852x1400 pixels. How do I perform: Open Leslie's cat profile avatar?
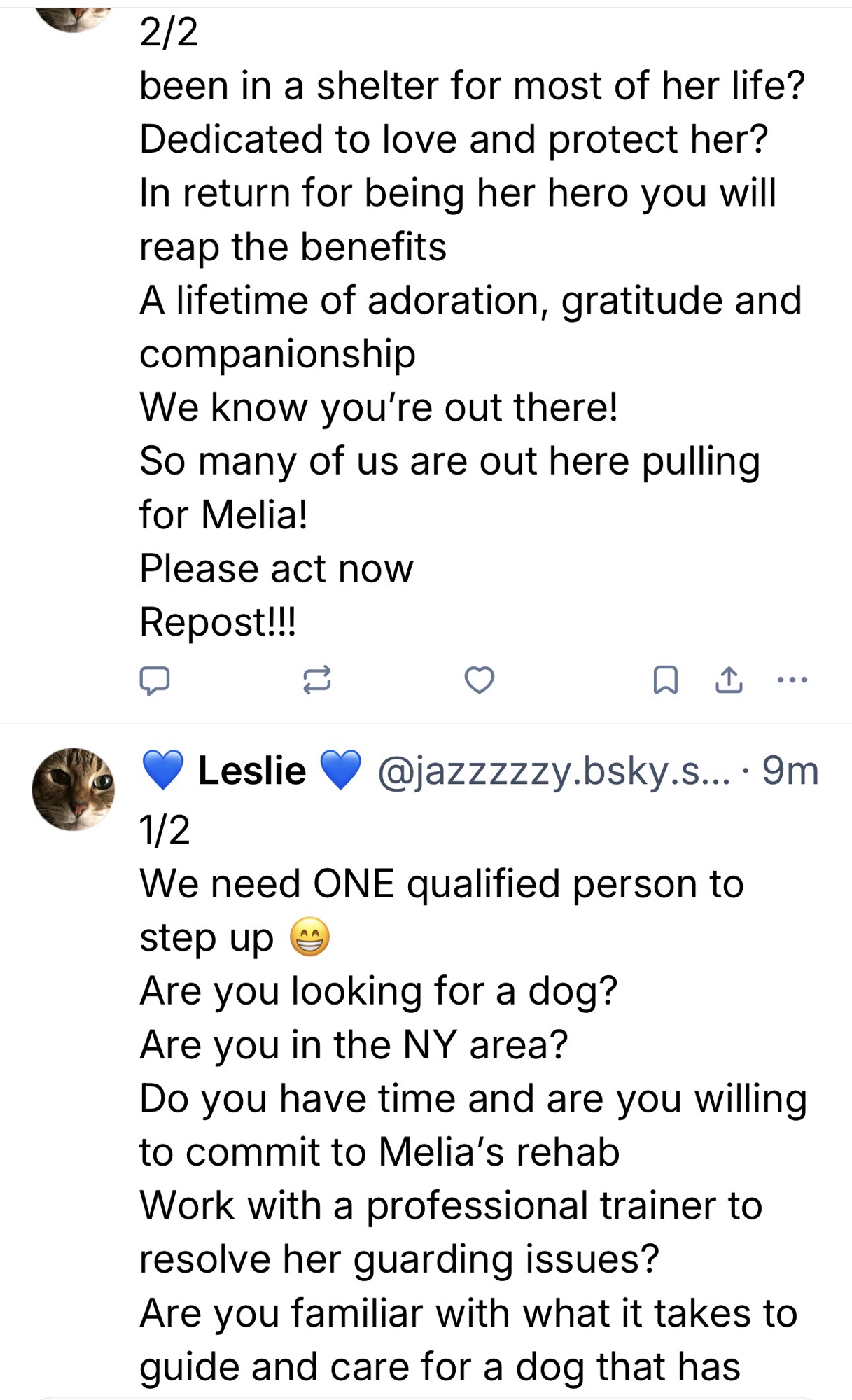coord(74,789)
